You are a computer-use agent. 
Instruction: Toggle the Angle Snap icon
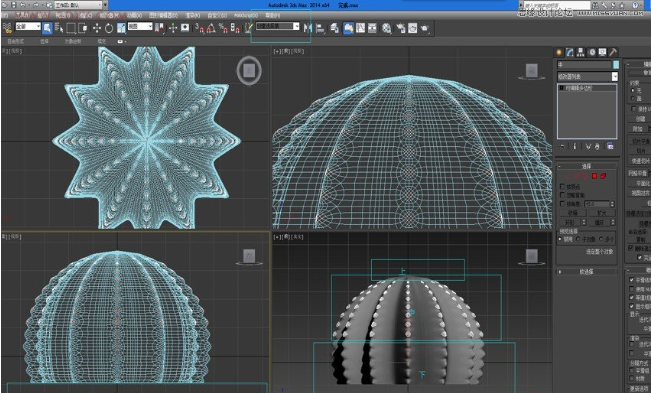pyautogui.click(x=211, y=28)
